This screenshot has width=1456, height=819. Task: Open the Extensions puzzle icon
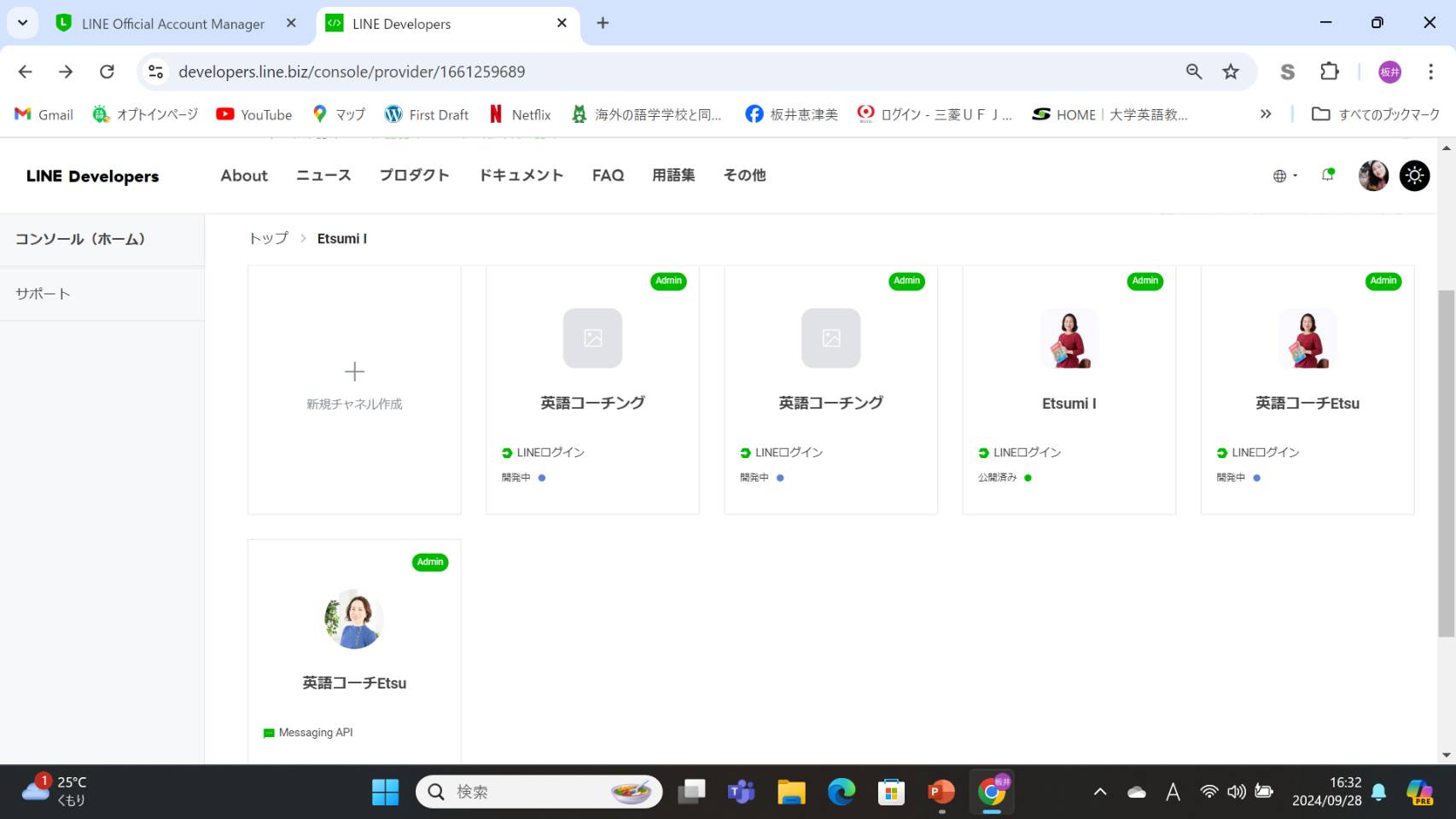(1329, 72)
